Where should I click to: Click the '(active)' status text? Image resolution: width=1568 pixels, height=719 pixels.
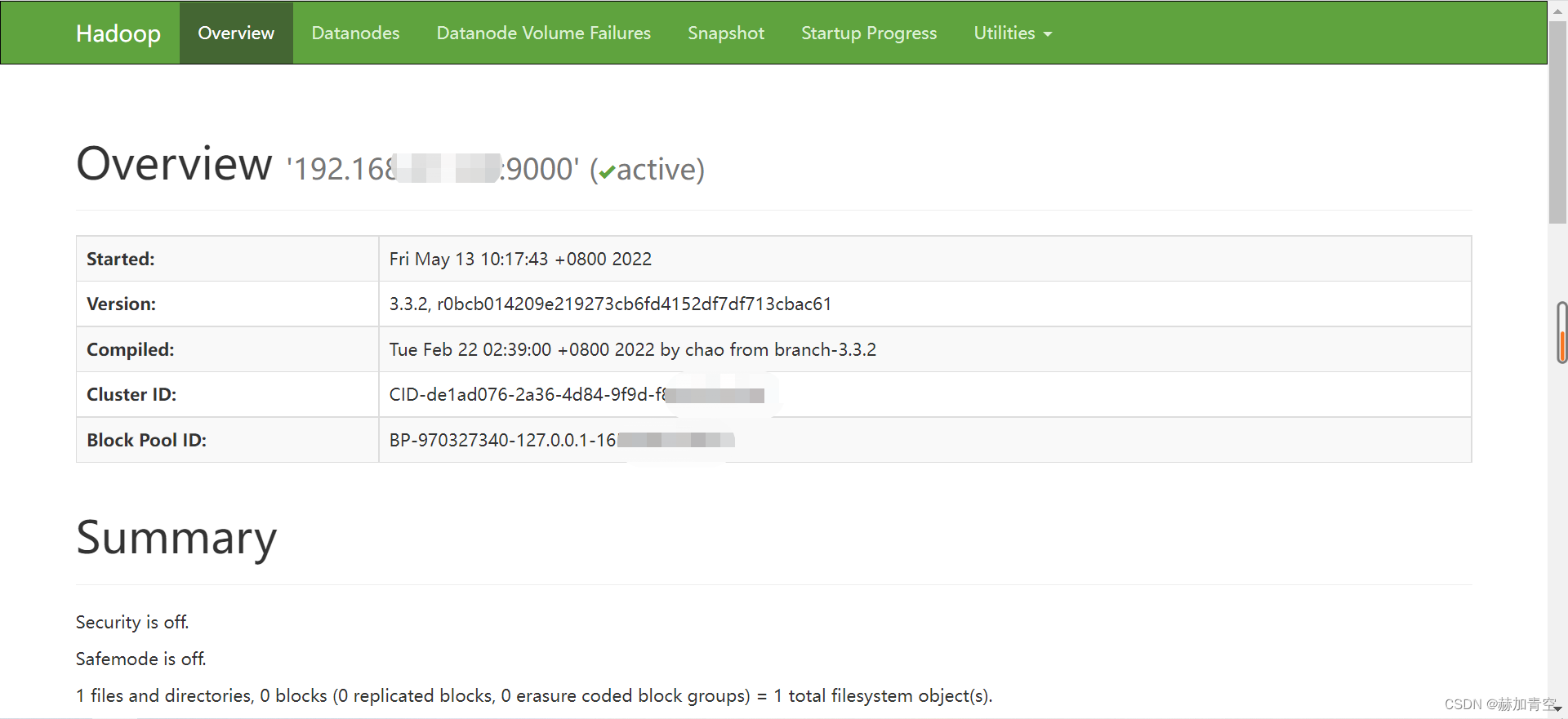pos(647,170)
